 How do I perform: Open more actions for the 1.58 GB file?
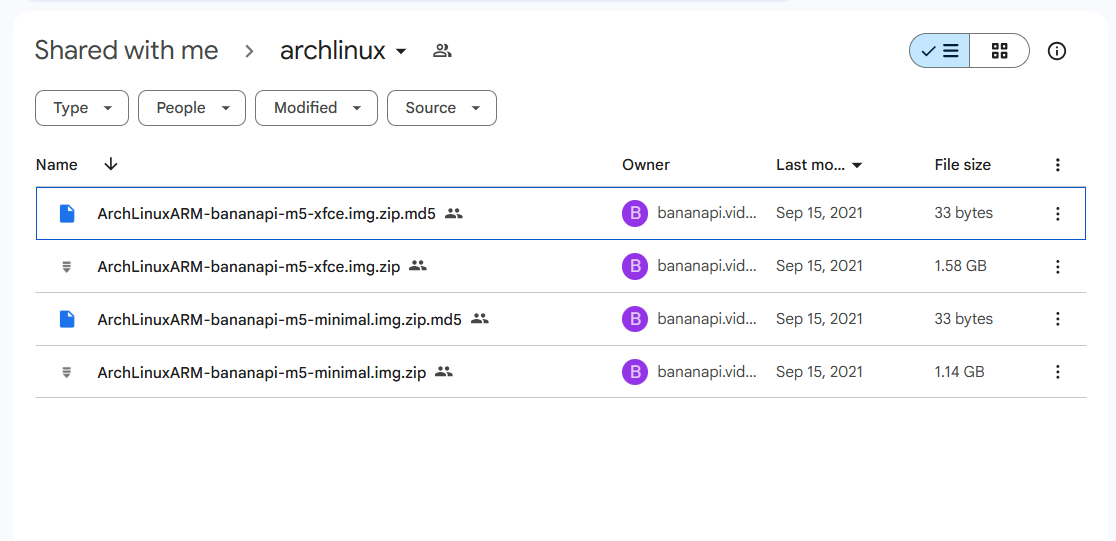tap(1058, 266)
